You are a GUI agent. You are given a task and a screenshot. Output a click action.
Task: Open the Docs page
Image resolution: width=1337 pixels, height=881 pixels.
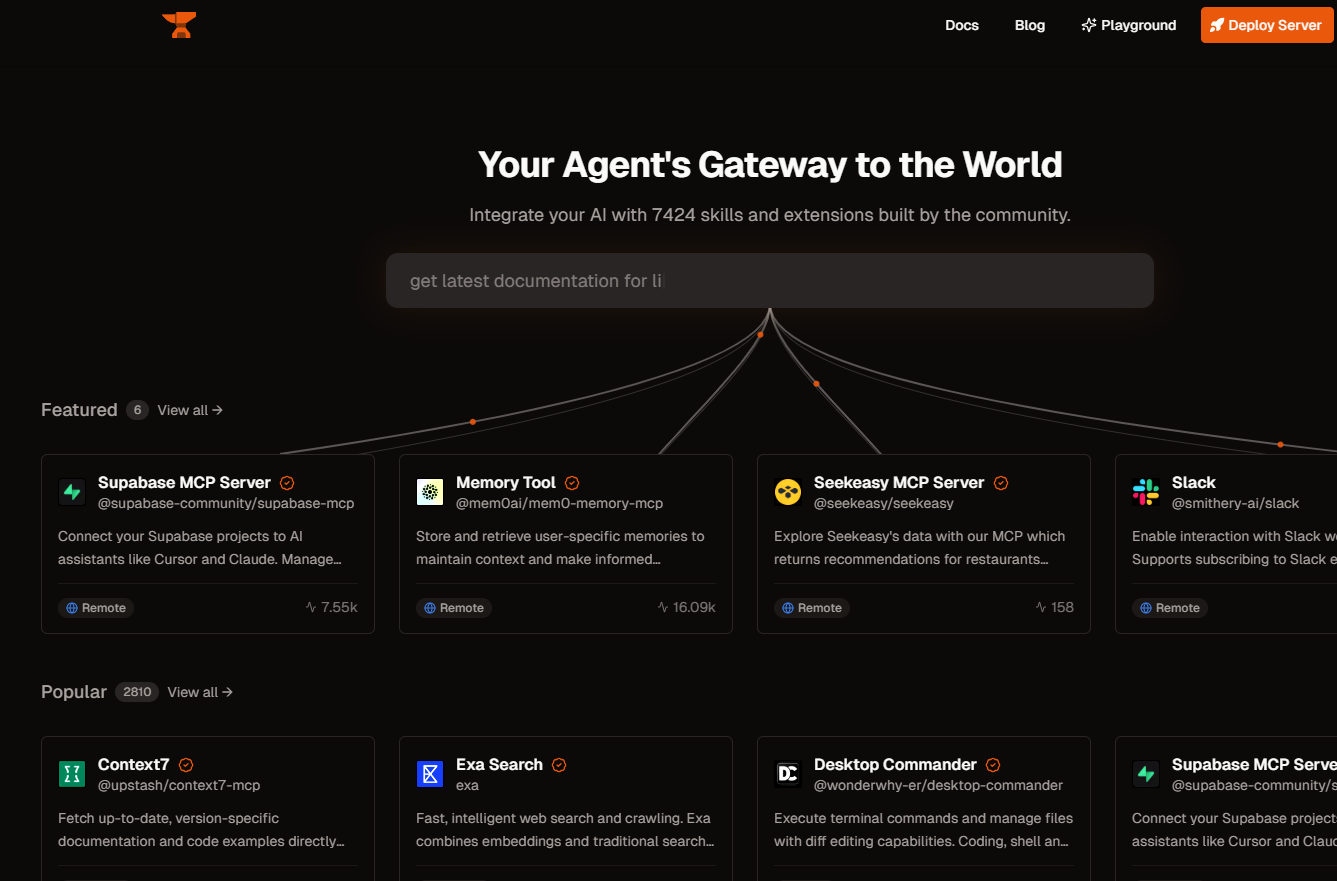point(962,25)
